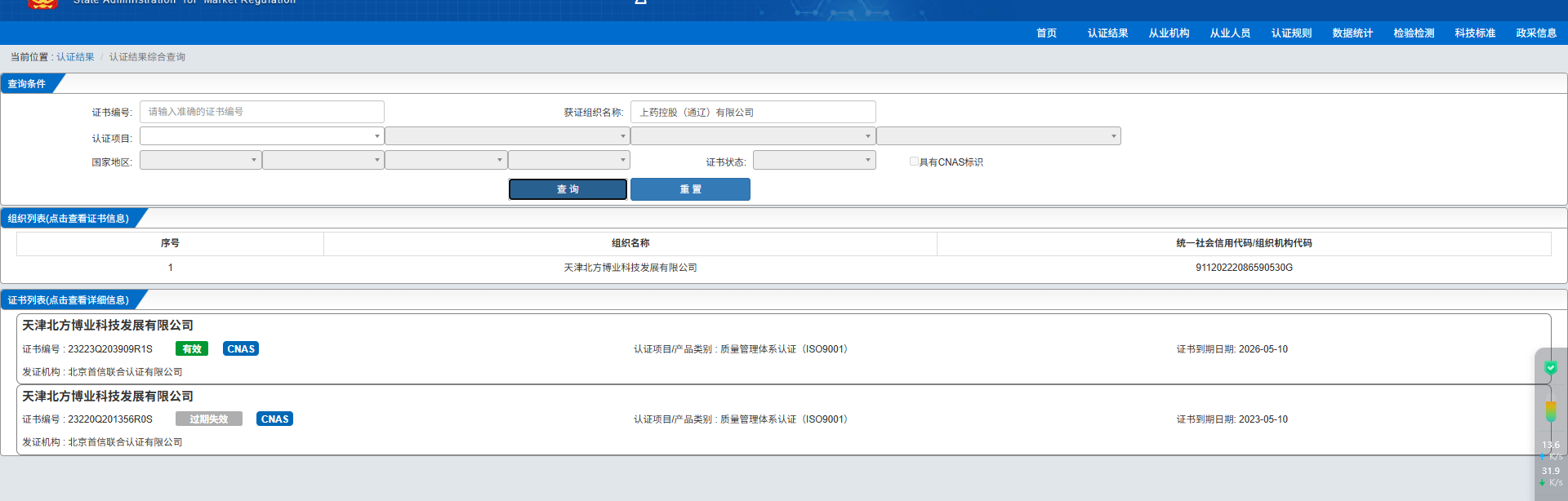Enable the 具有CNAS标识 checkbox
The height and width of the screenshot is (501, 1568).
(914, 162)
